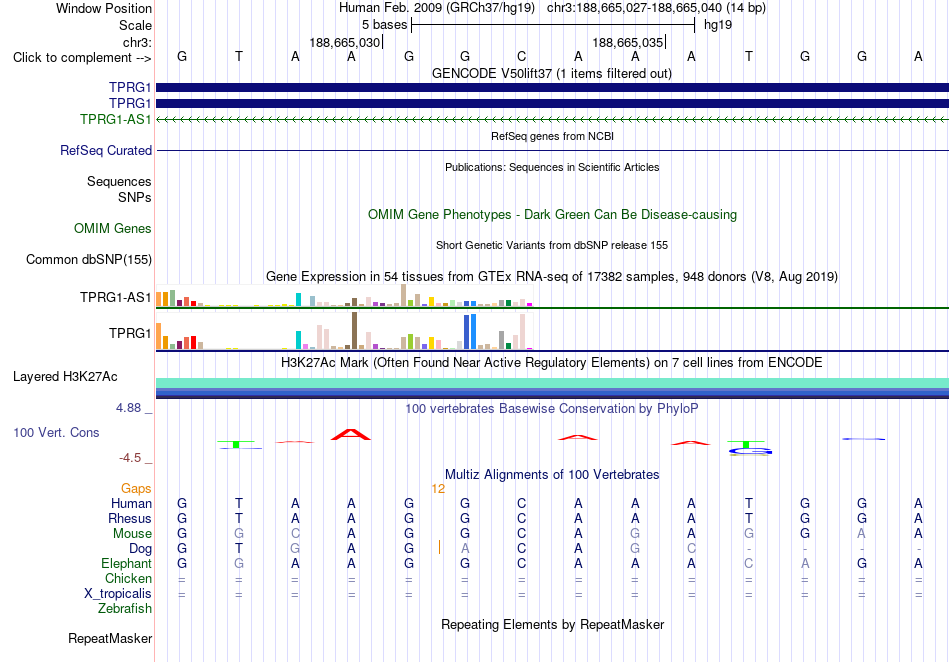The width and height of the screenshot is (950, 662).
Task: Click the GTEx Gene Expression track title
Action: 552,277
